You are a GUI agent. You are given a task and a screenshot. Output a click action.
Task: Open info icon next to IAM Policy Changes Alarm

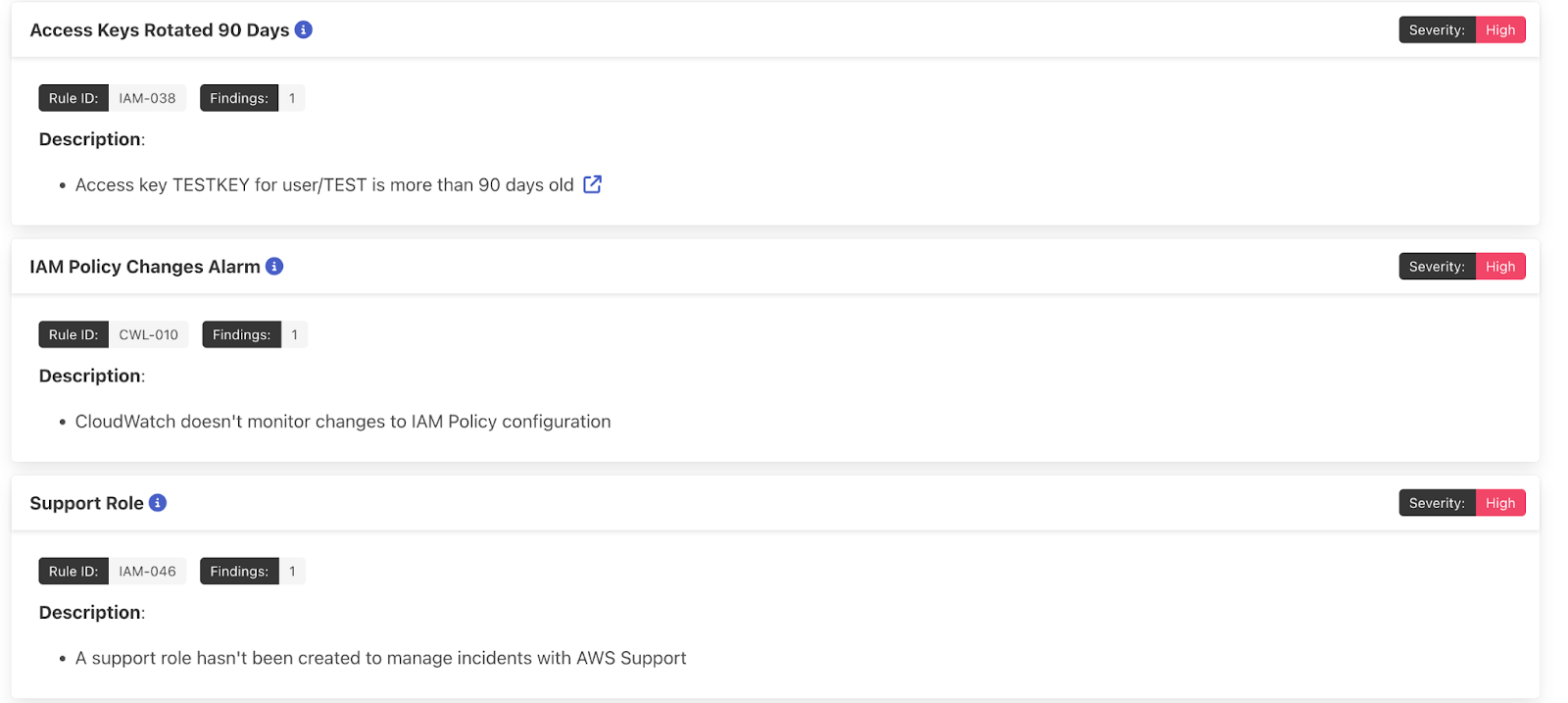pyautogui.click(x=274, y=267)
